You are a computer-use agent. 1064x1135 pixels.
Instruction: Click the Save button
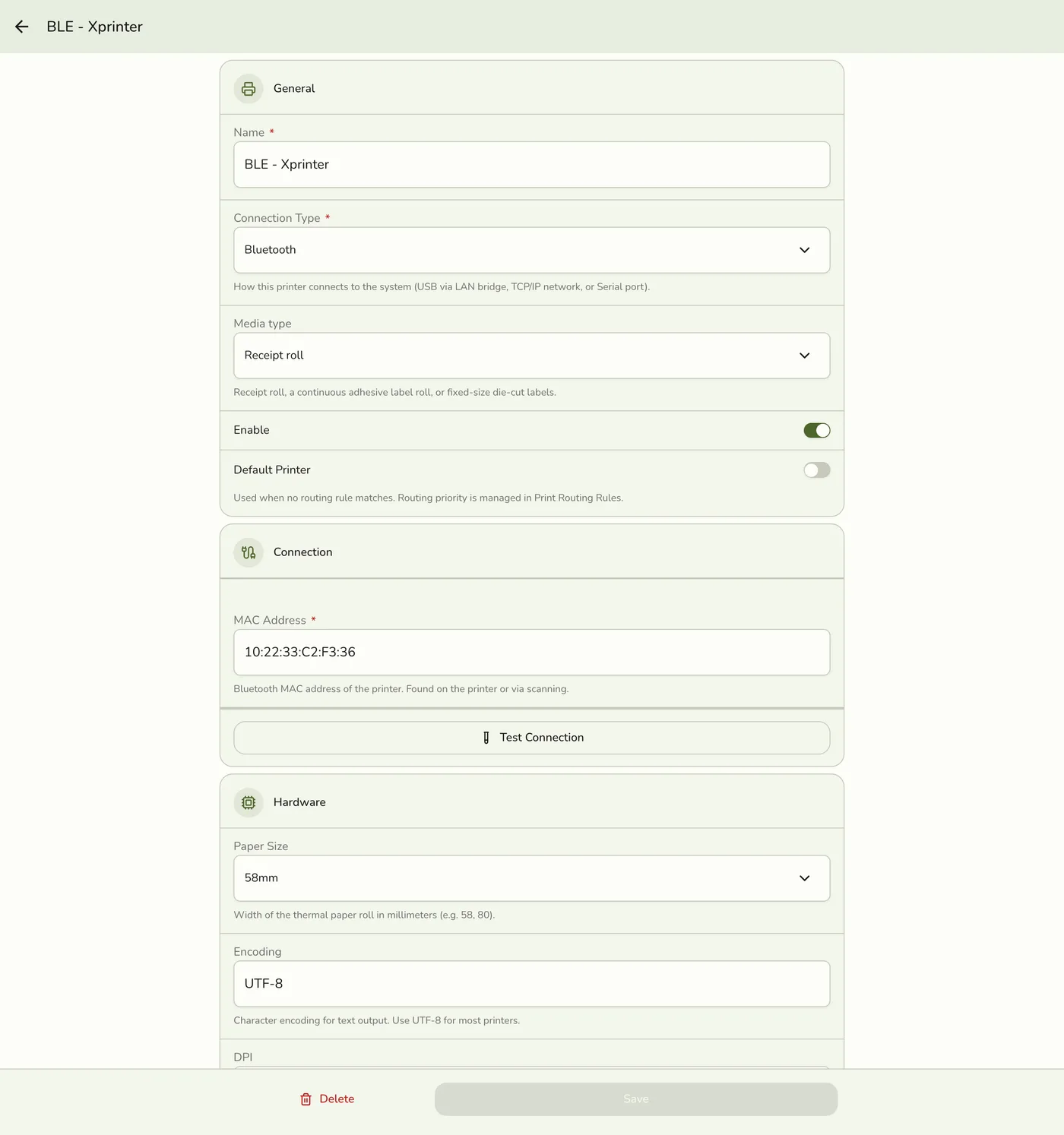tap(636, 1099)
